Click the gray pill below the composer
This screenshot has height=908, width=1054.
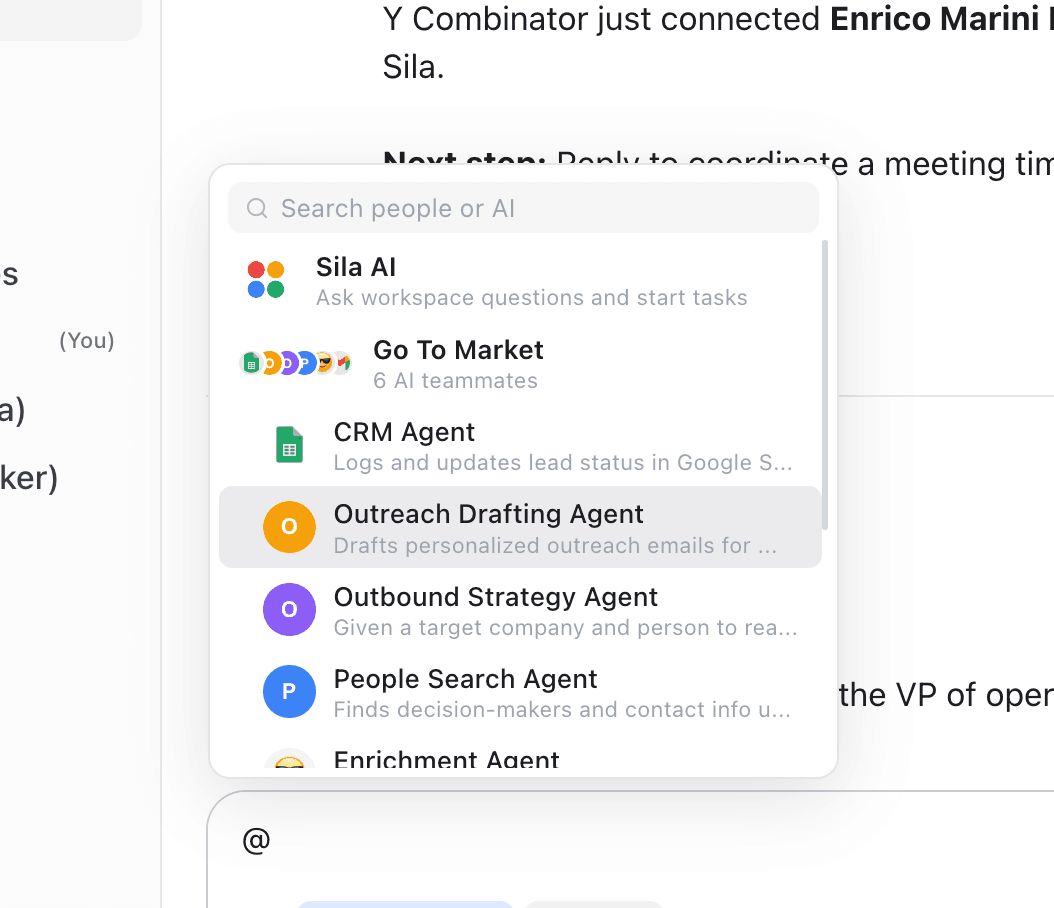(594, 902)
